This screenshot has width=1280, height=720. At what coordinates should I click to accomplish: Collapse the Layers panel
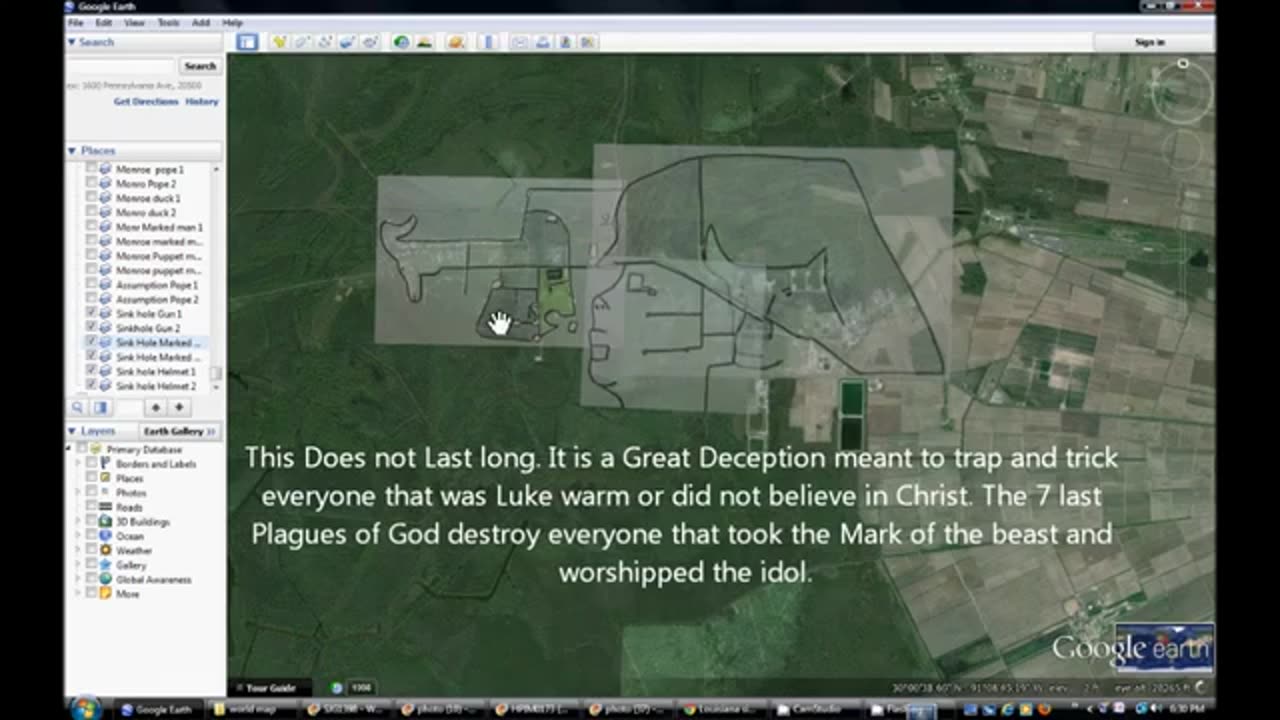[72, 431]
